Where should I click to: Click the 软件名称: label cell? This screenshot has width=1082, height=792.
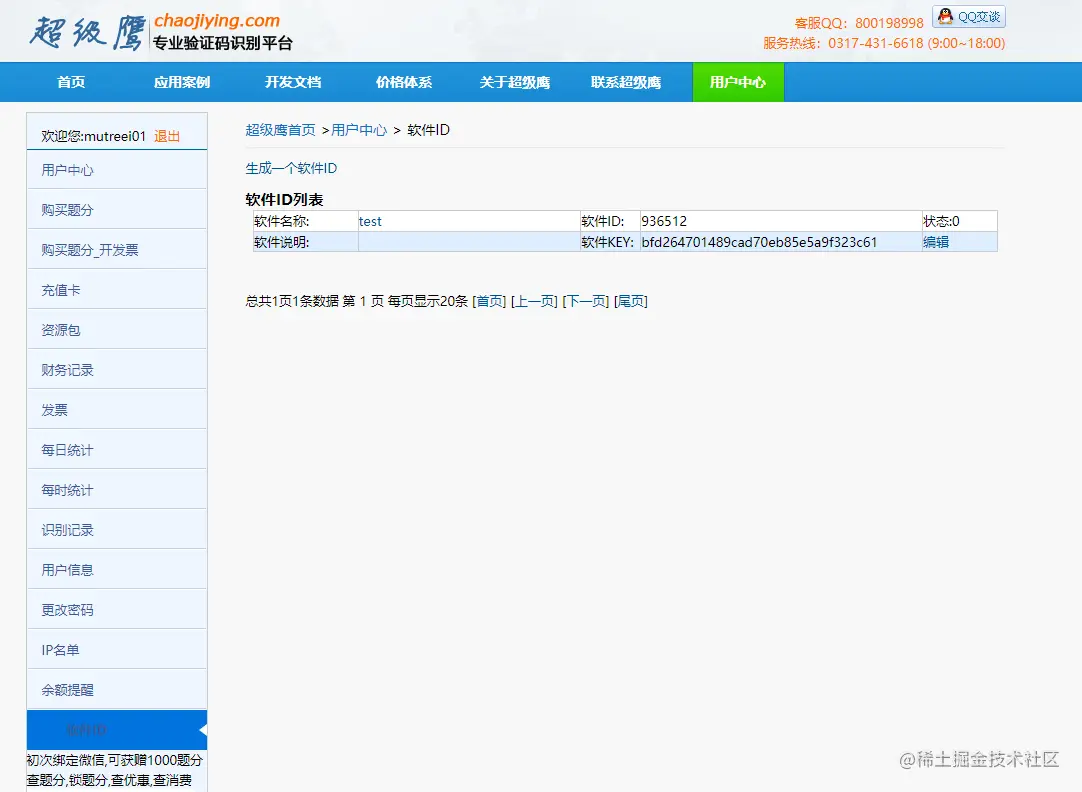(306, 221)
